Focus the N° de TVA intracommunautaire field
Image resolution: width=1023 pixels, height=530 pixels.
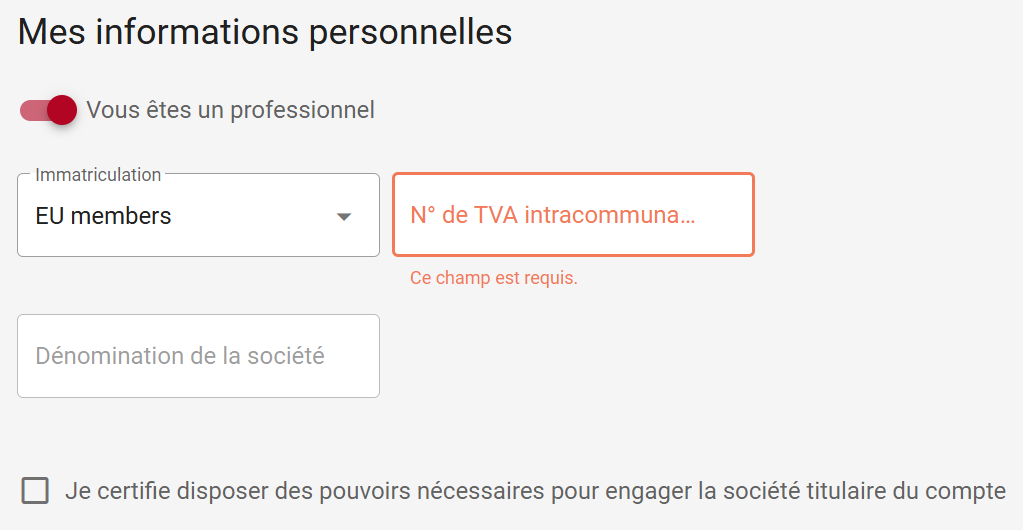pos(573,215)
